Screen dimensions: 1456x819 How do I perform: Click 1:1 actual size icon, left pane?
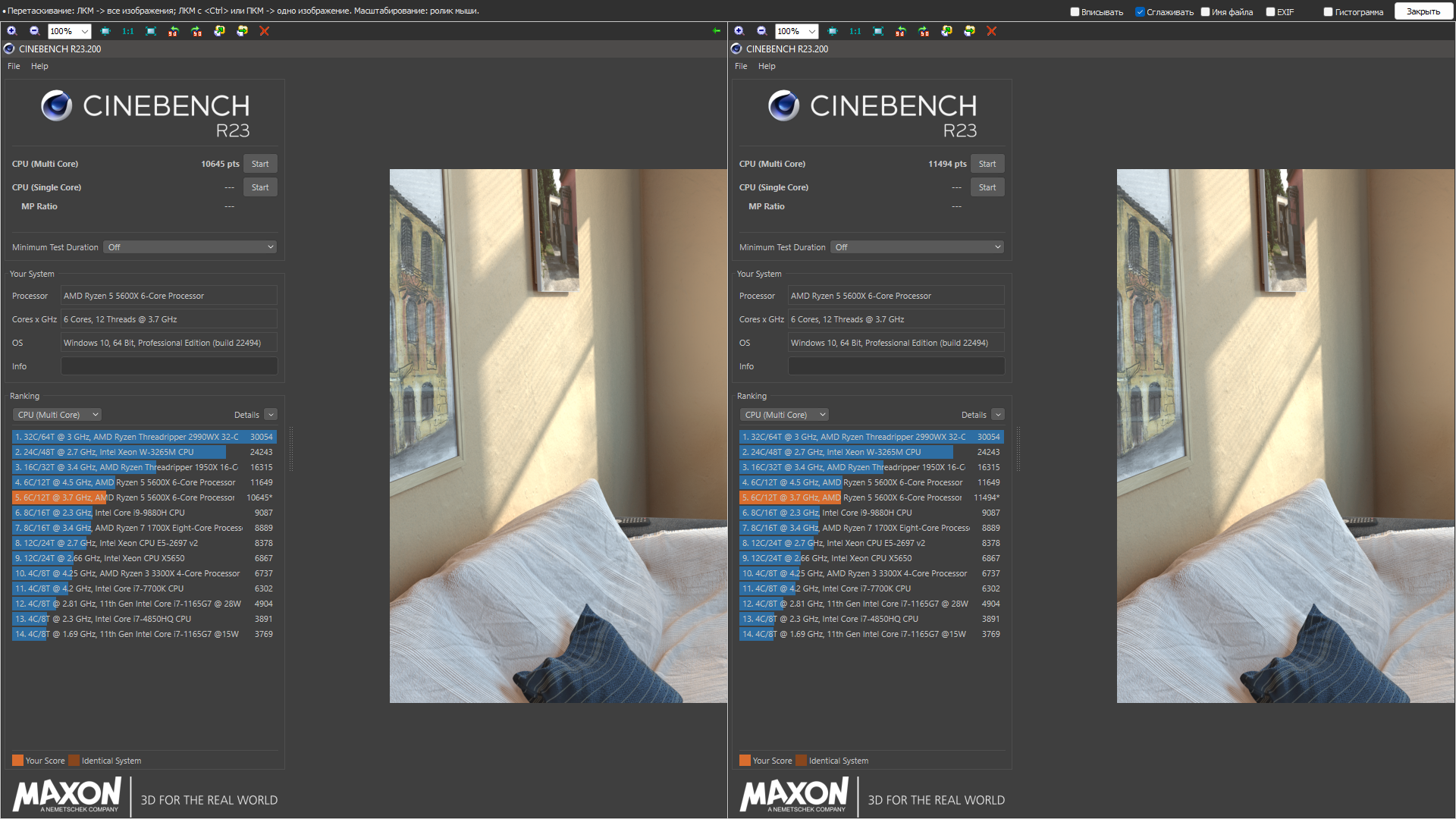pyautogui.click(x=128, y=31)
